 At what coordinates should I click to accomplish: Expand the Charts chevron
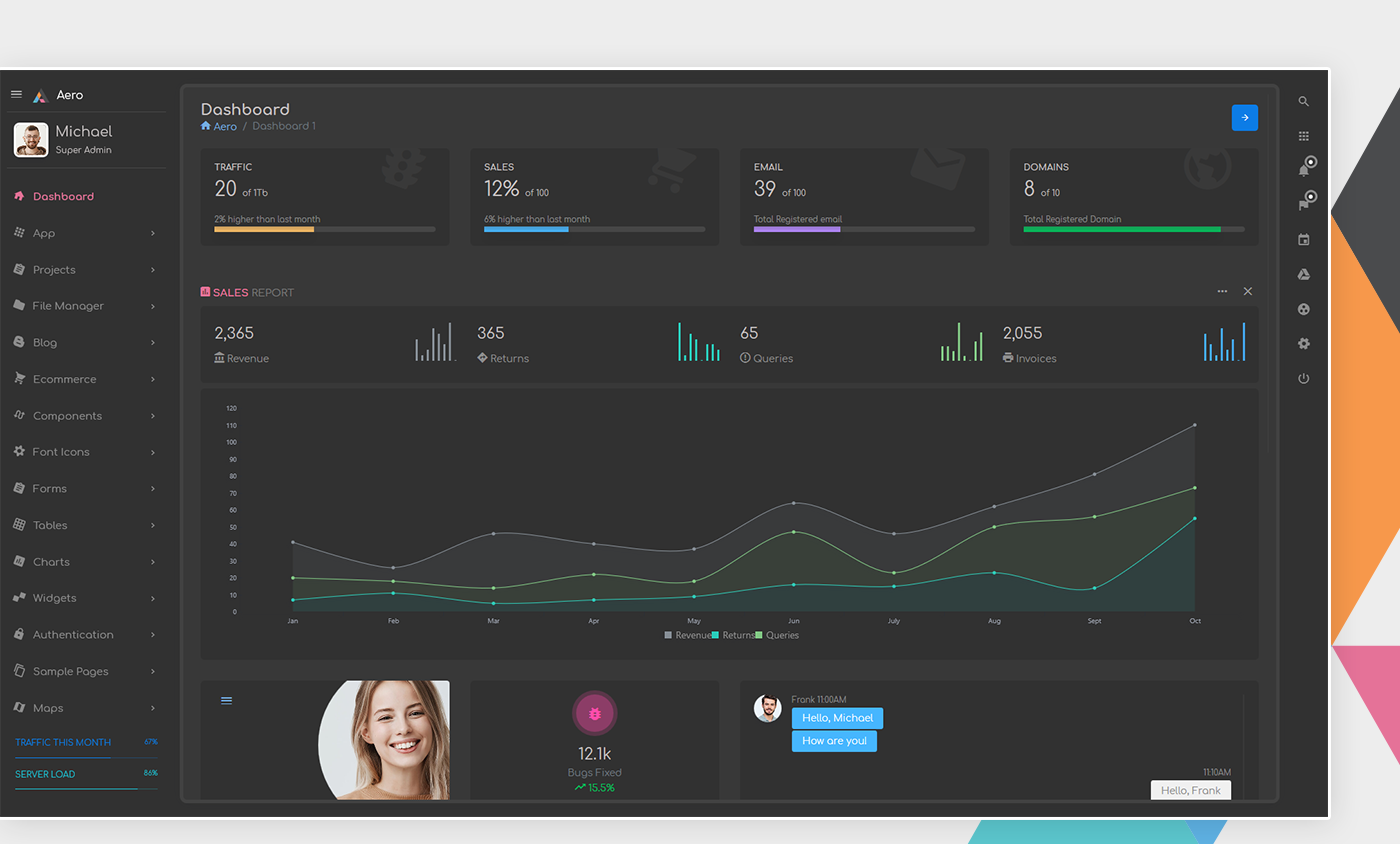(153, 562)
